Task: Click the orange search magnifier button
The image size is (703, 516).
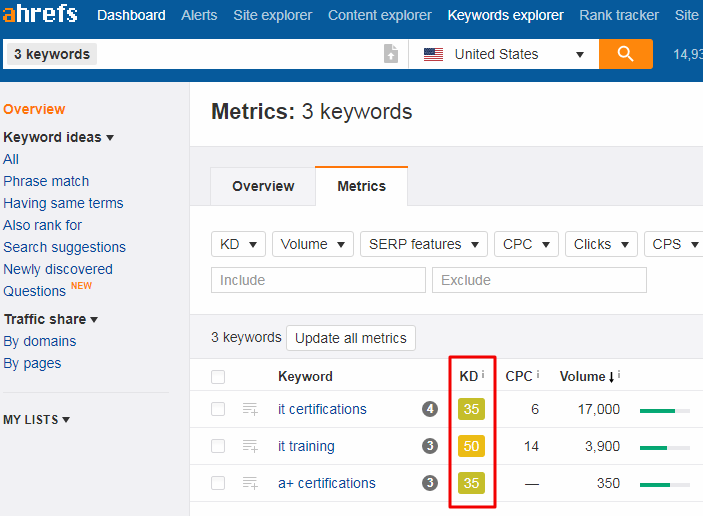Action: (626, 54)
